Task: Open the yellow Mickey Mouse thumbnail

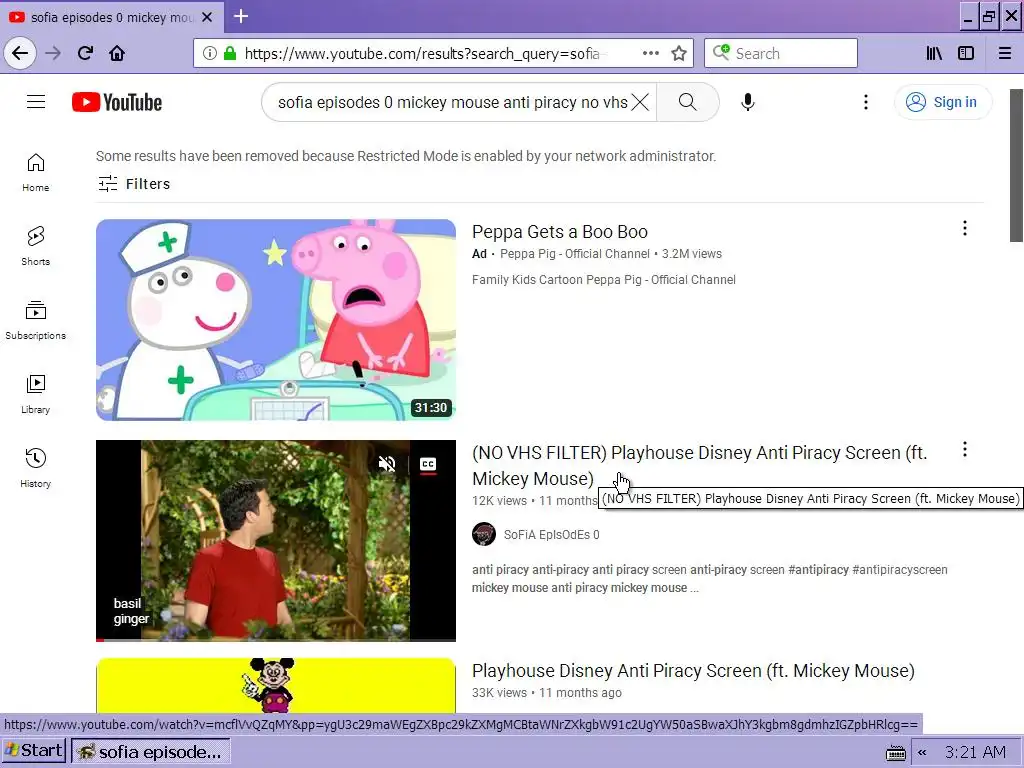Action: 276,685
